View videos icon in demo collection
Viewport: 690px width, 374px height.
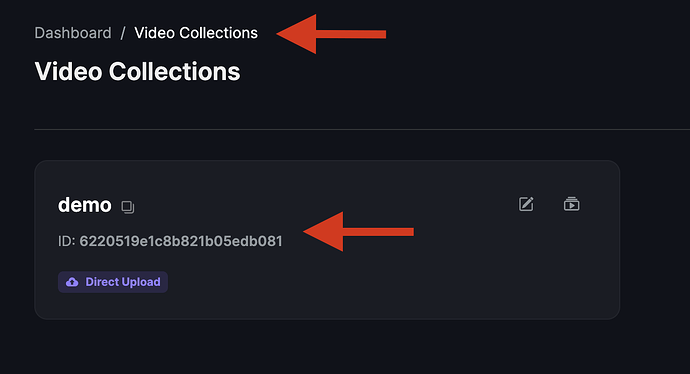[572, 204]
